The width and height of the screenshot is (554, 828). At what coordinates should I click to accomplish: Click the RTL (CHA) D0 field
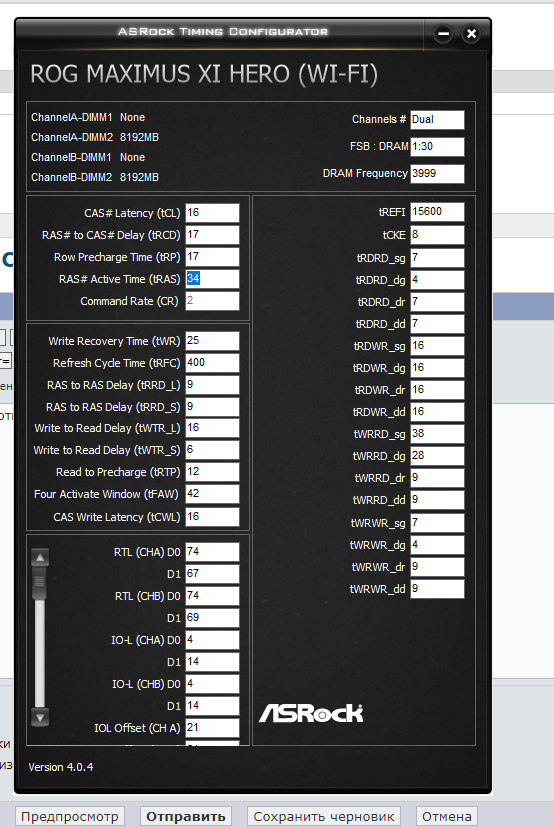[x=212, y=552]
